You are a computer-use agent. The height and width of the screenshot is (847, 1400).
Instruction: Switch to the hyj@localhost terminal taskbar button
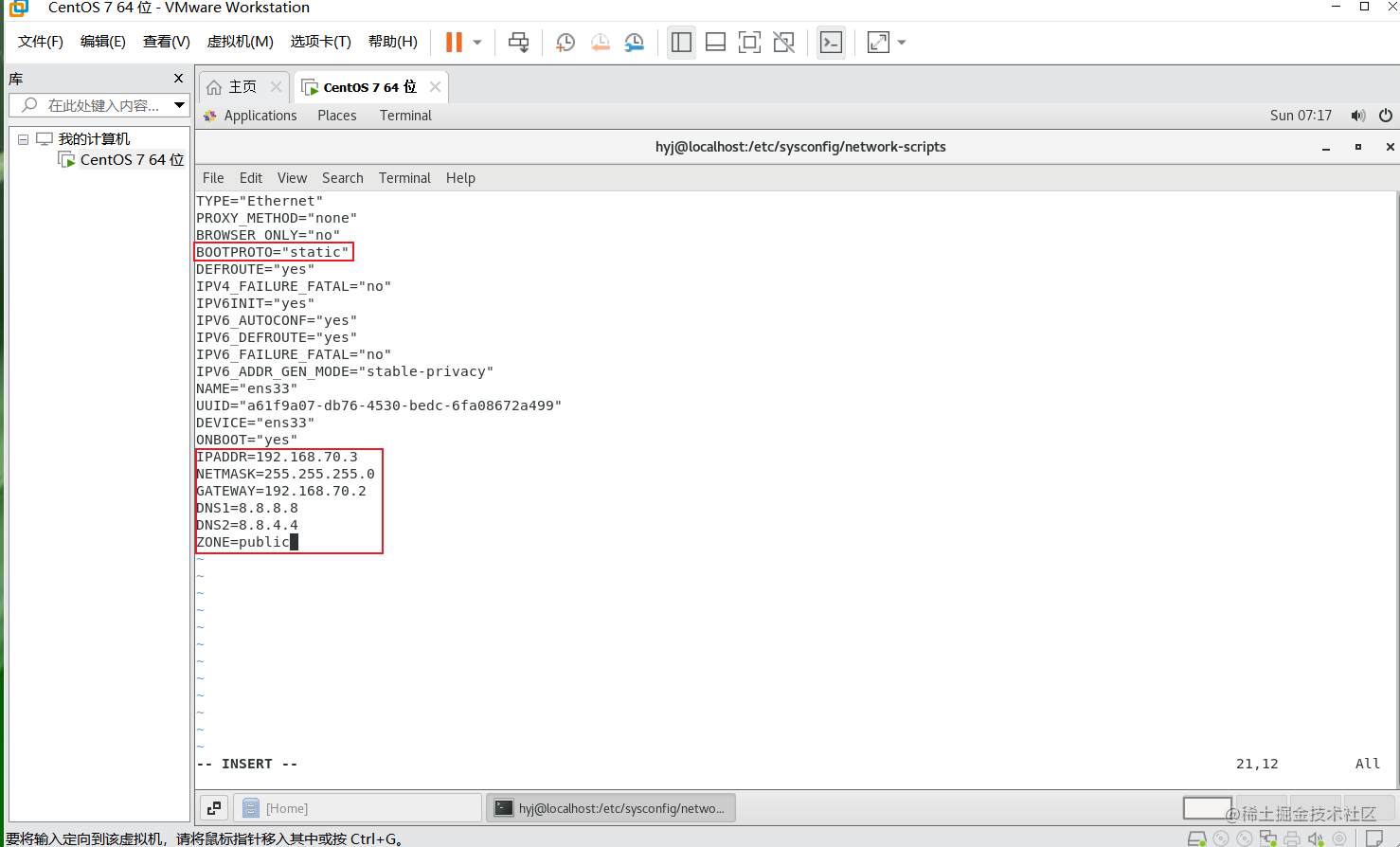[611, 808]
